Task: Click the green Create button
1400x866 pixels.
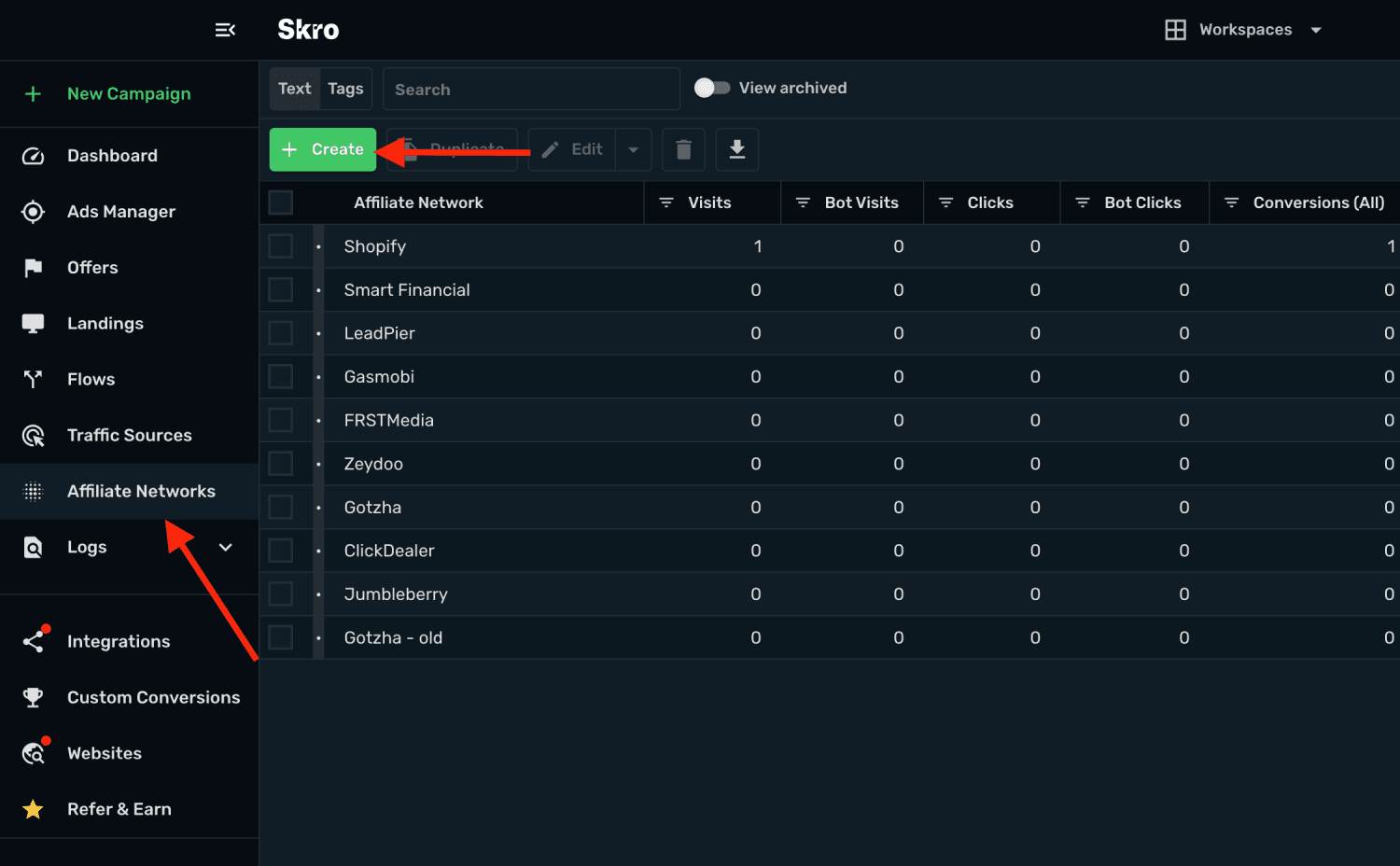Action: (x=323, y=149)
